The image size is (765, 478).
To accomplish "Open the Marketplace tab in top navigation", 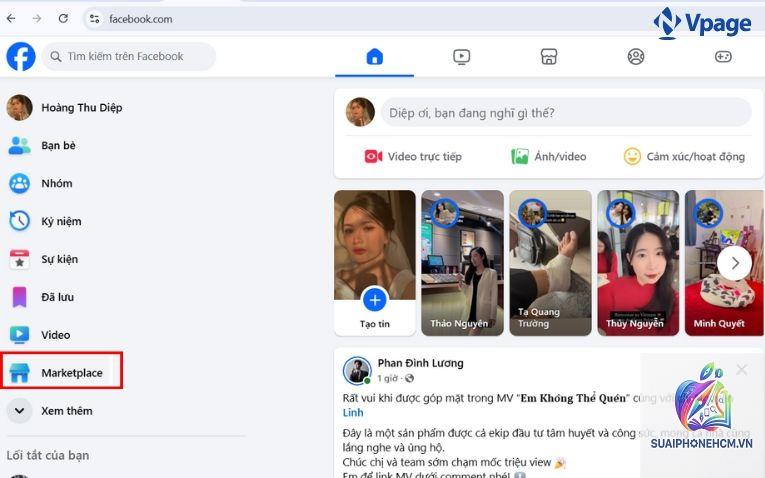I will pos(549,57).
